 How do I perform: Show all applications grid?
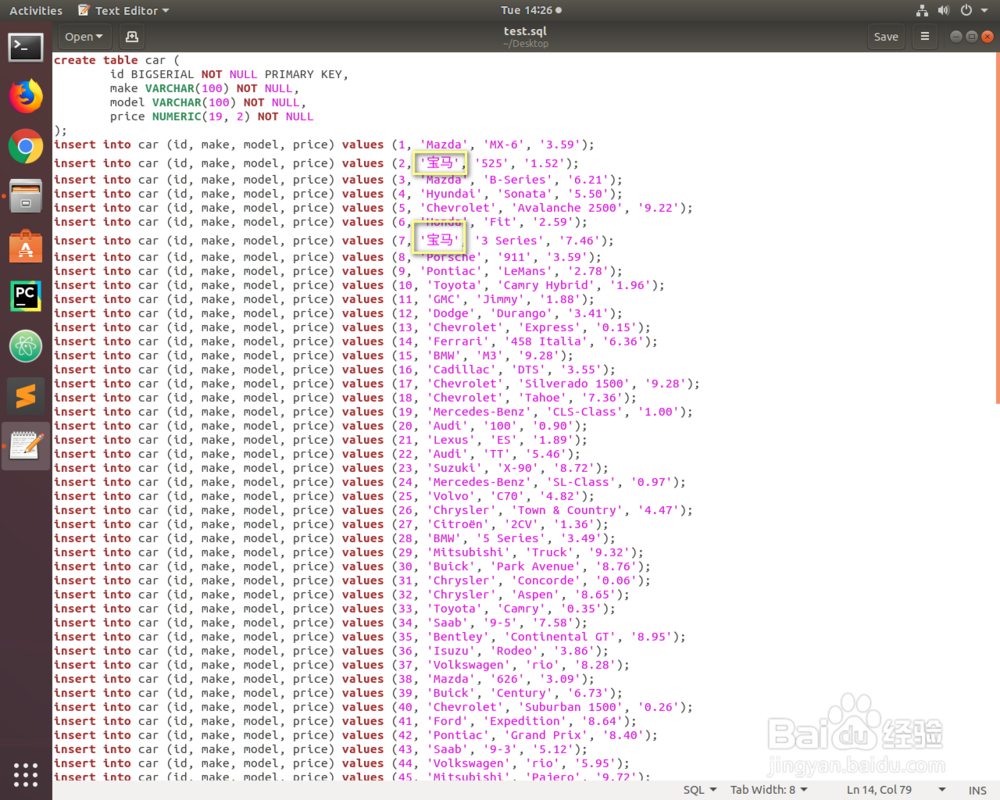point(26,774)
